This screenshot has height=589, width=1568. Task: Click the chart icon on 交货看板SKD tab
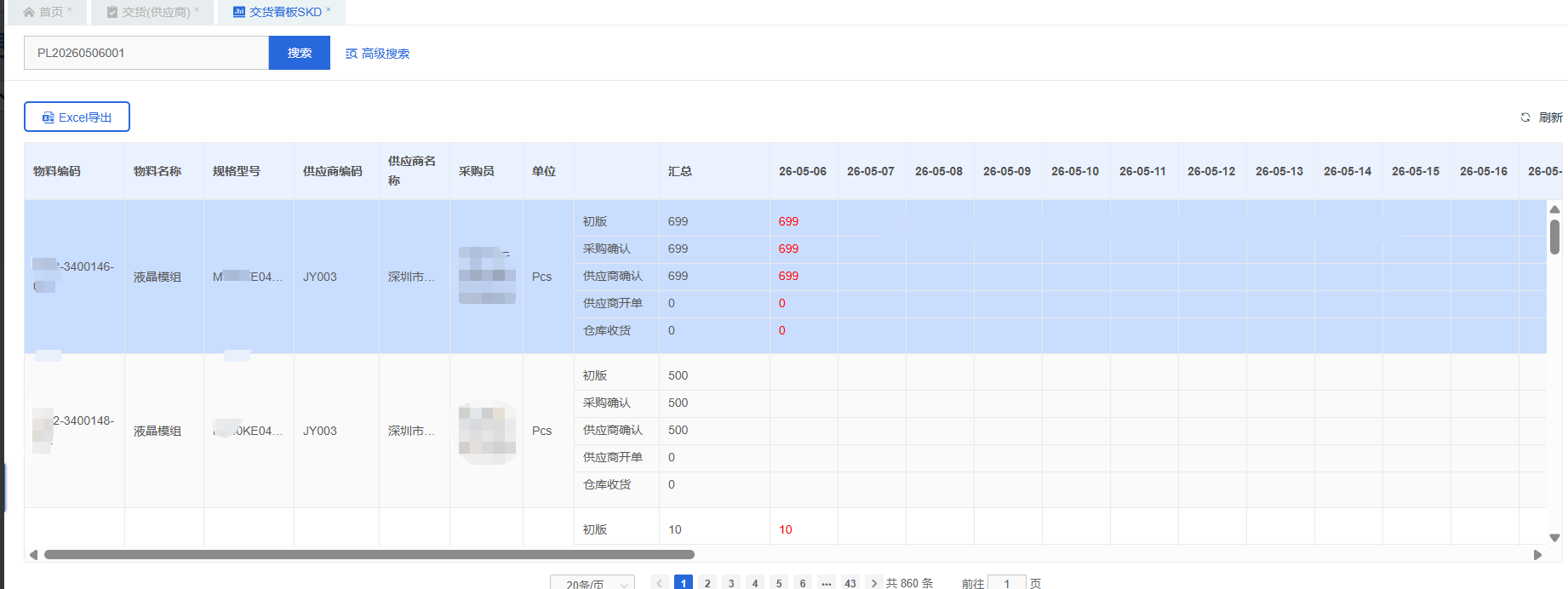click(x=239, y=12)
